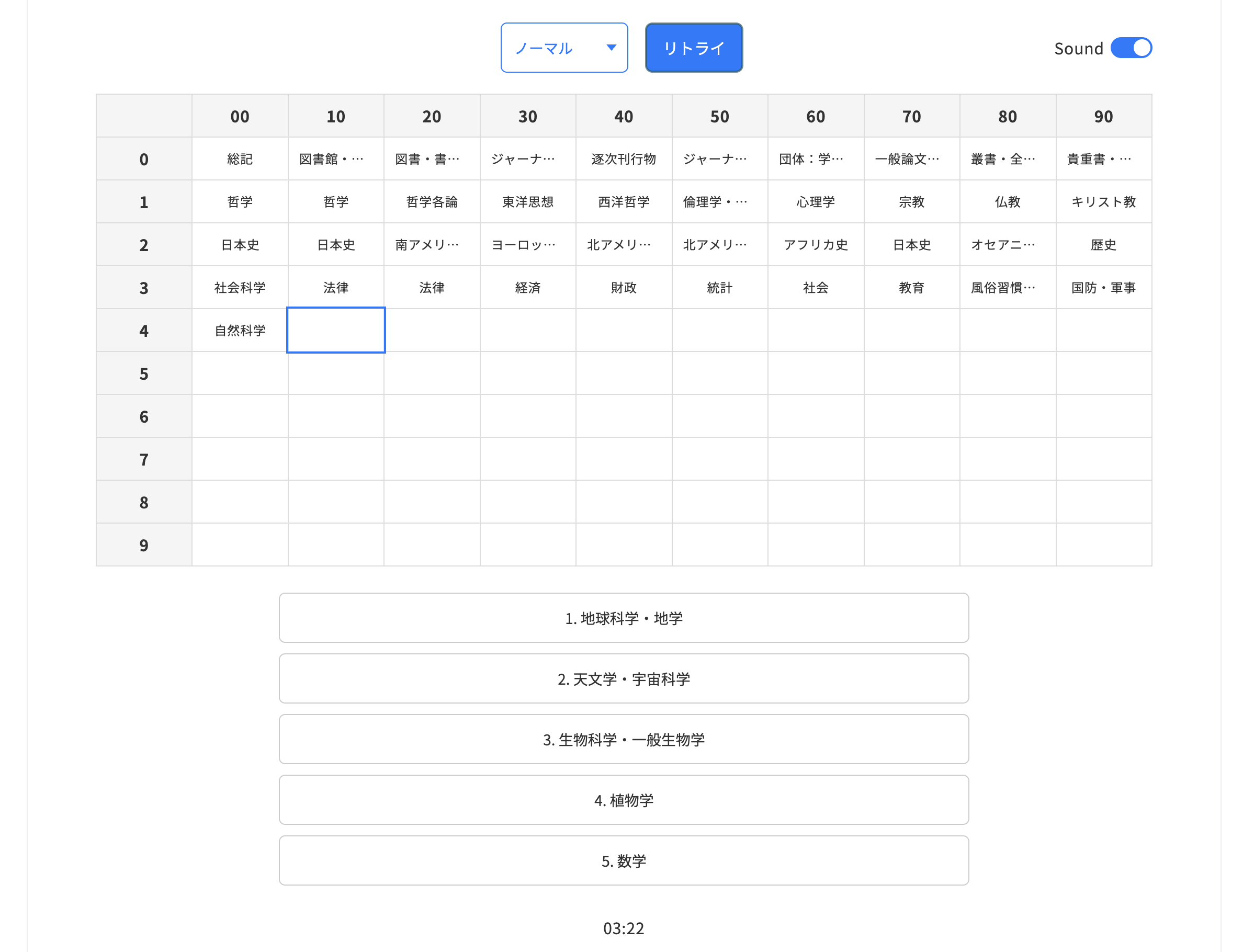
Task: Click the row header labeled 9
Action: (143, 545)
